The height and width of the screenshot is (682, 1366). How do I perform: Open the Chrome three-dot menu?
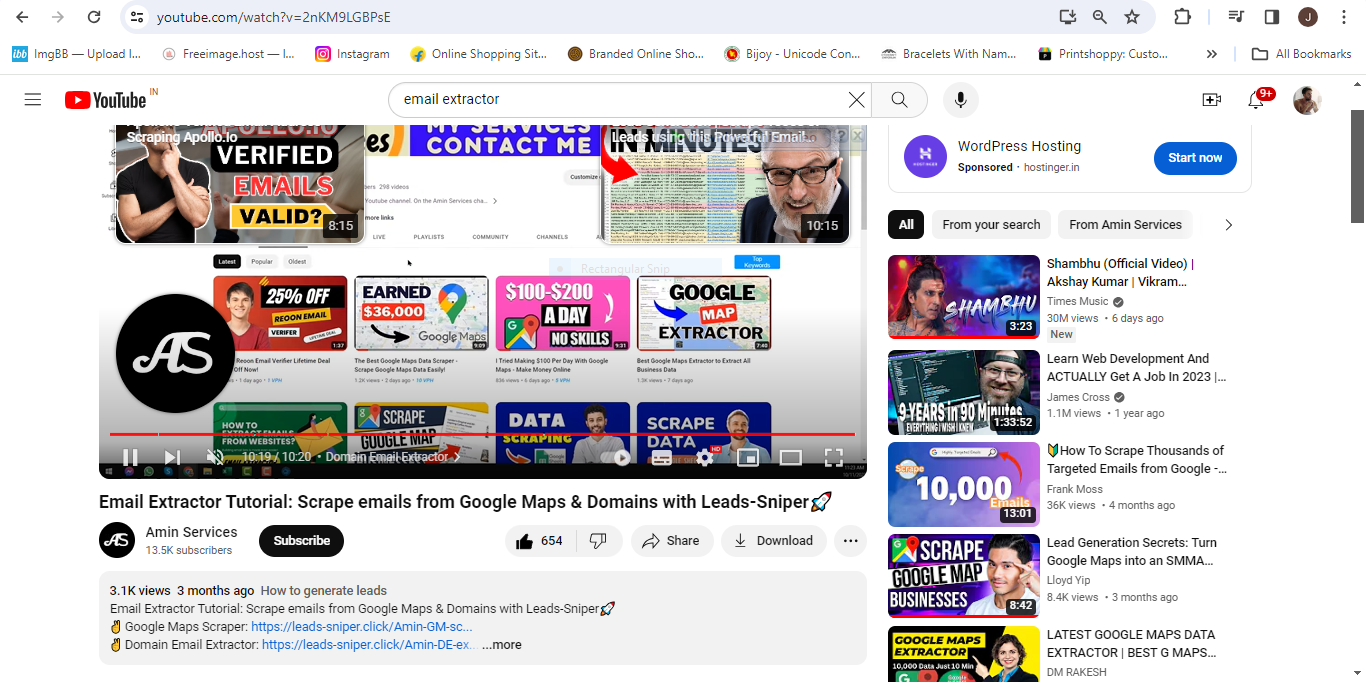pyautogui.click(x=1344, y=17)
